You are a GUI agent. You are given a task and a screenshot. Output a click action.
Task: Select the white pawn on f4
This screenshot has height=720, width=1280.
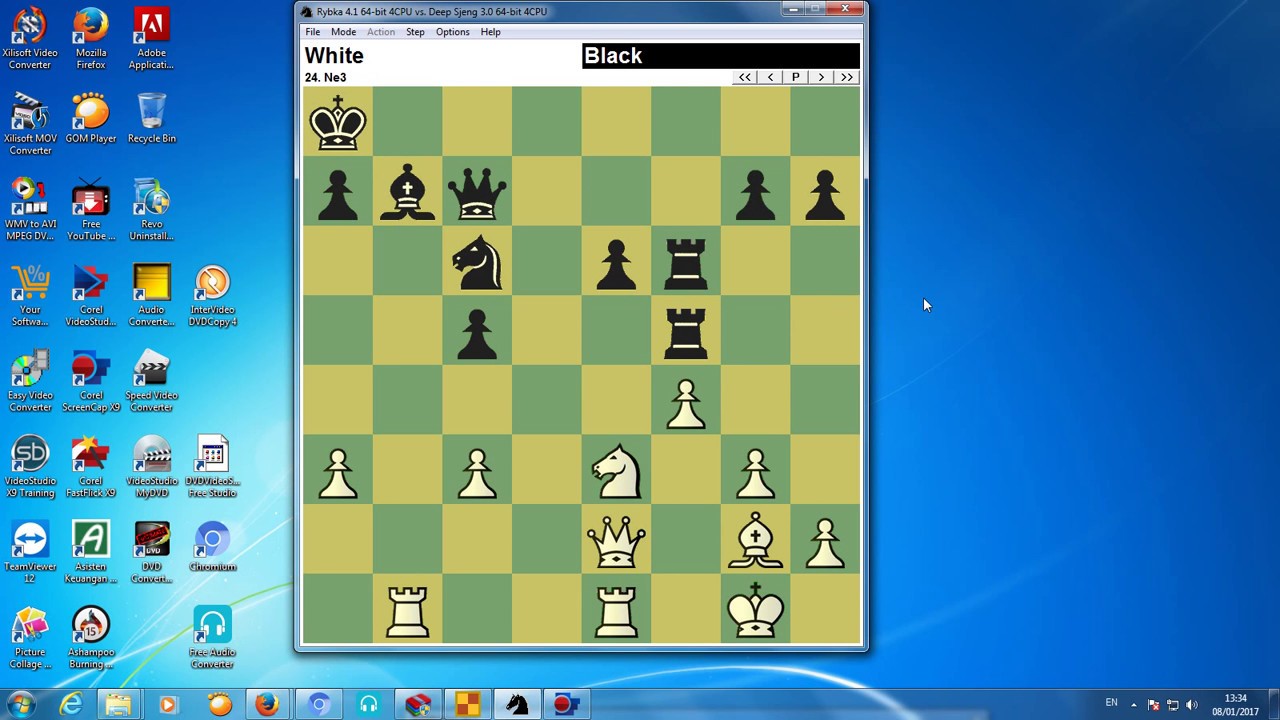click(x=686, y=404)
